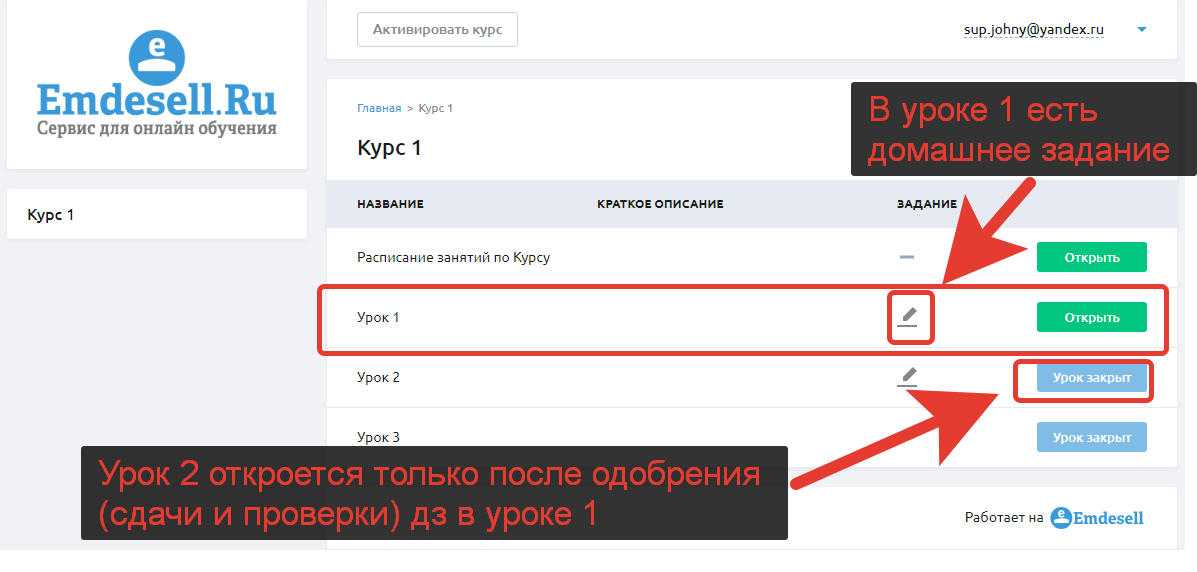Open the pencil task icon for Урок 2
The image size is (1197, 572).
pyautogui.click(x=907, y=376)
